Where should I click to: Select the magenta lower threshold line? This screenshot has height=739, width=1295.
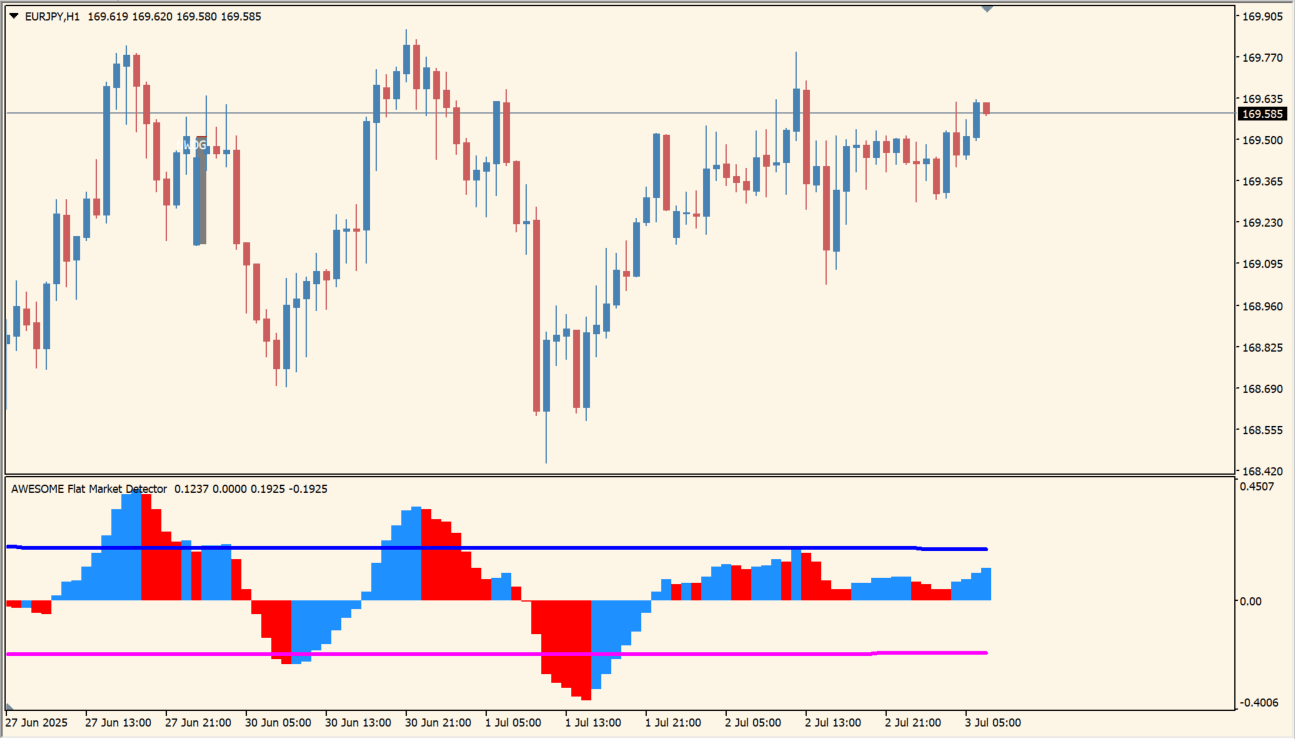tap(497, 653)
